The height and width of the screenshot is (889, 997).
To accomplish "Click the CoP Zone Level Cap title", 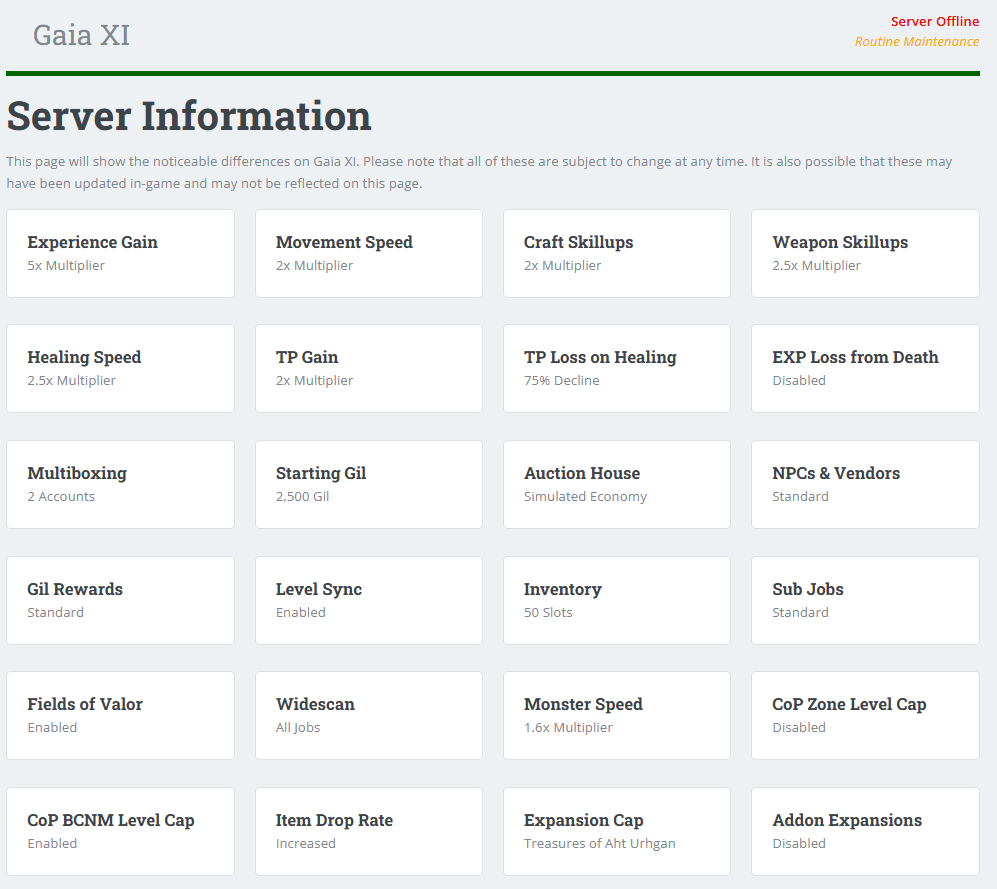I will coord(849,704).
